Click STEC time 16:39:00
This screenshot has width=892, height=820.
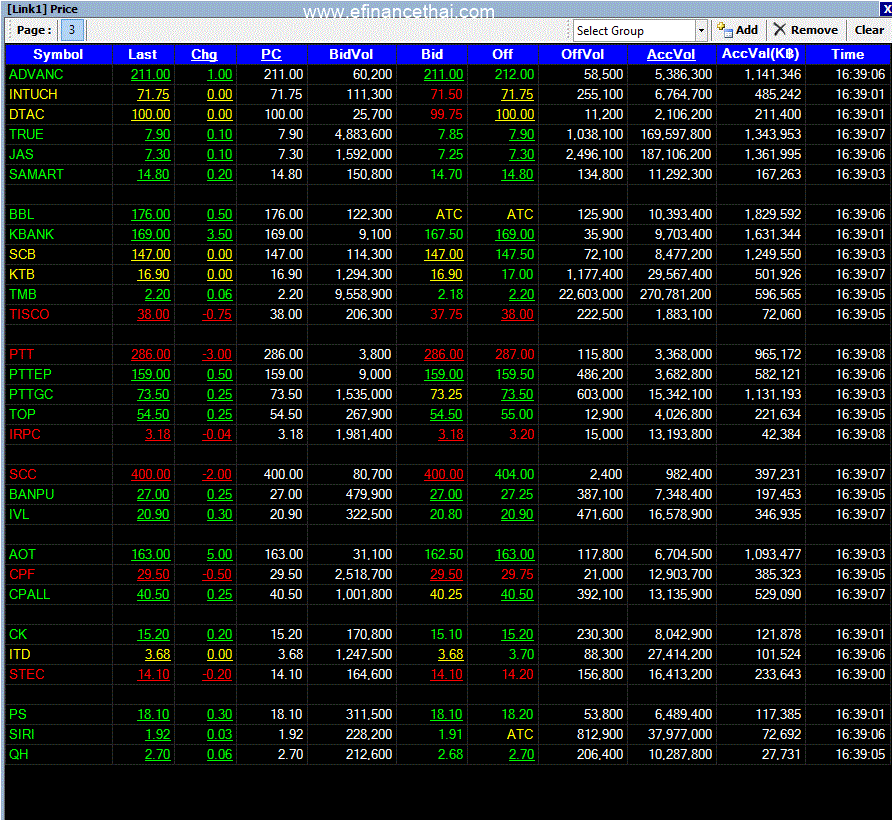(860, 674)
